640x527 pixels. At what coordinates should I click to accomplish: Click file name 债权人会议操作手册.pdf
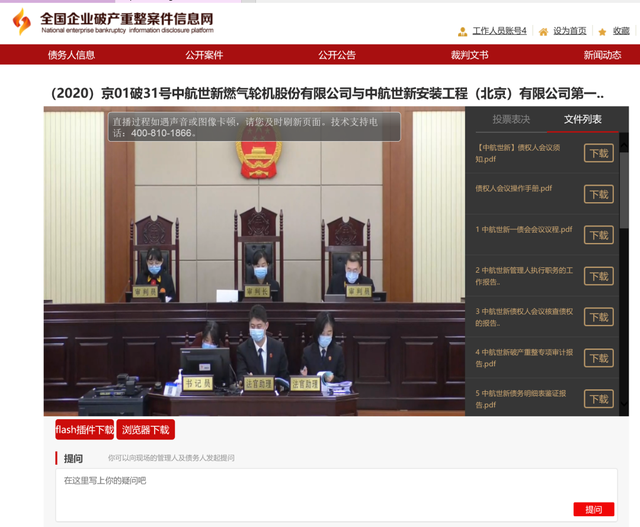tap(513, 188)
